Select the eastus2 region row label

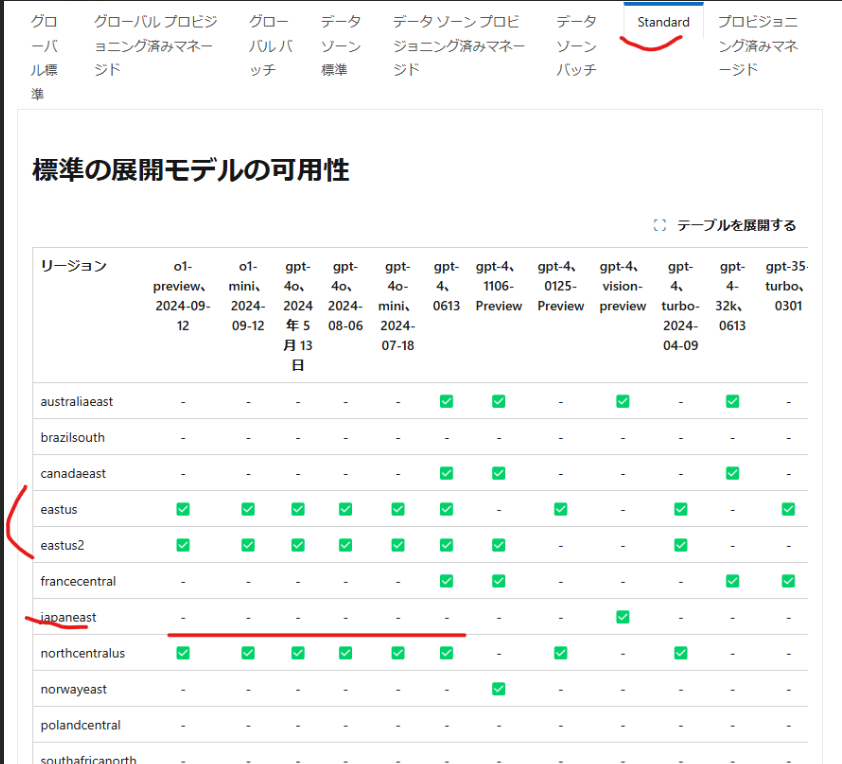click(62, 545)
